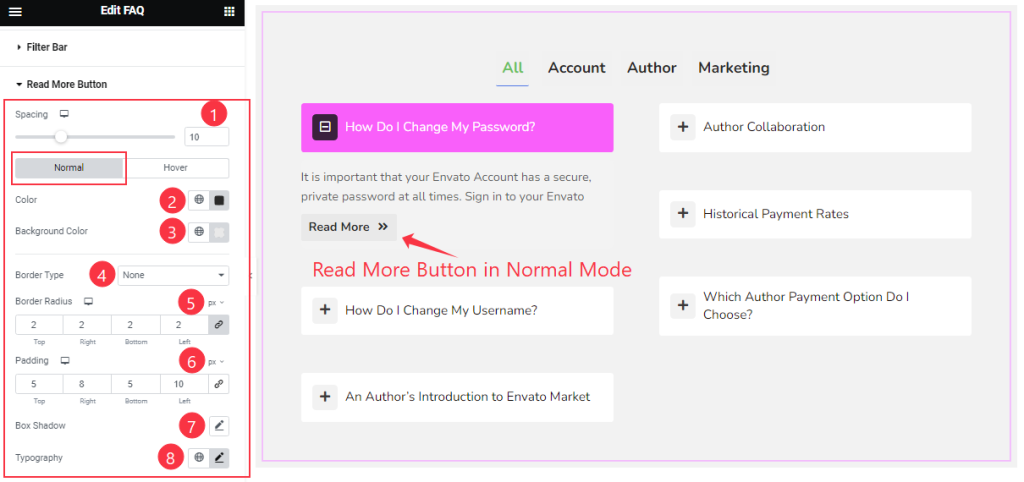The width and height of the screenshot is (1024, 482).
Task: Click the globe icon for Background Color
Action: tap(199, 231)
